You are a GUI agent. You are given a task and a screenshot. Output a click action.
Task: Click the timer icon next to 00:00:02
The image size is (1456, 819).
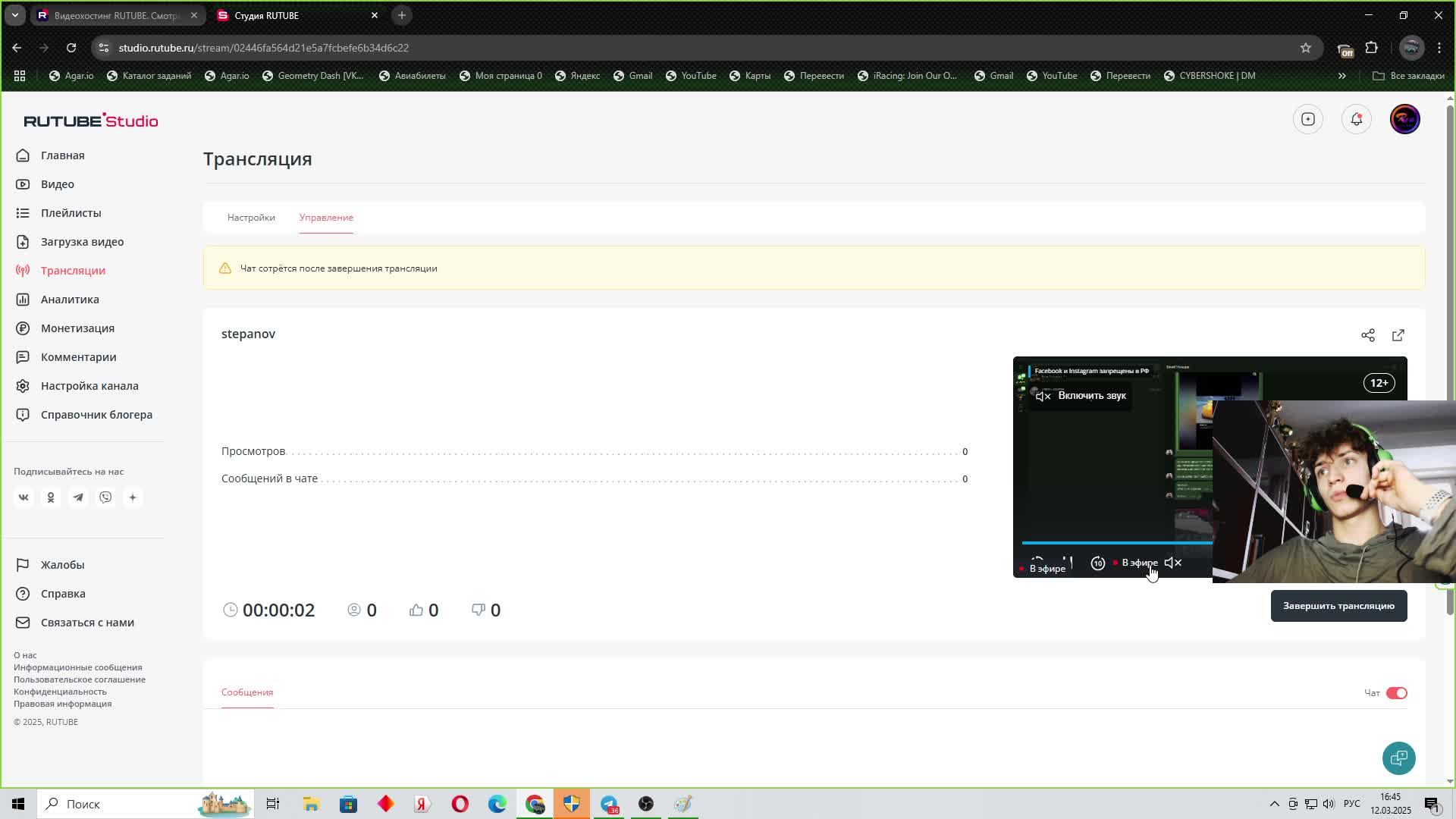[230, 610]
